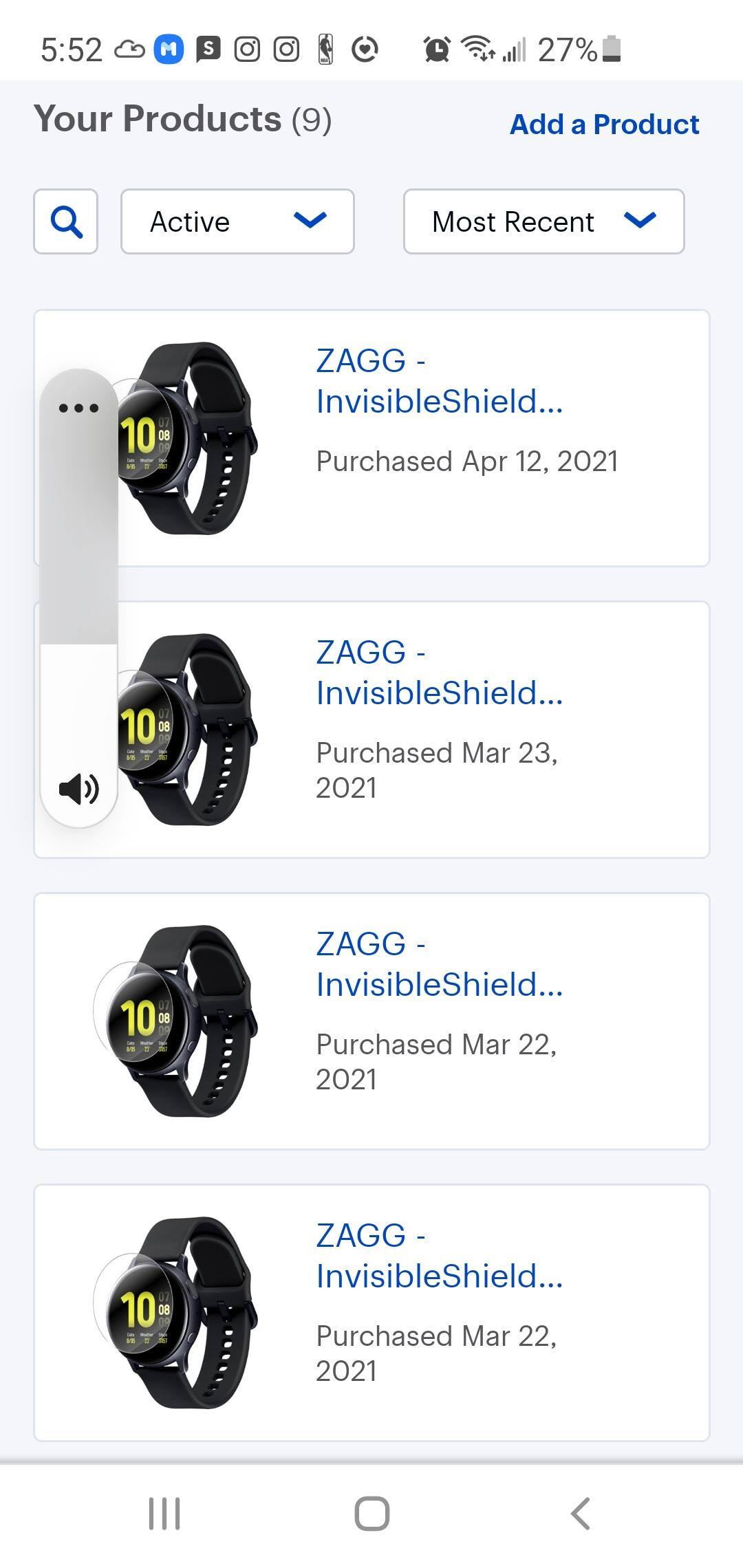743x1568 pixels.
Task: Open the ZAGG product purchased Mar 23, 2021
Action: click(439, 672)
